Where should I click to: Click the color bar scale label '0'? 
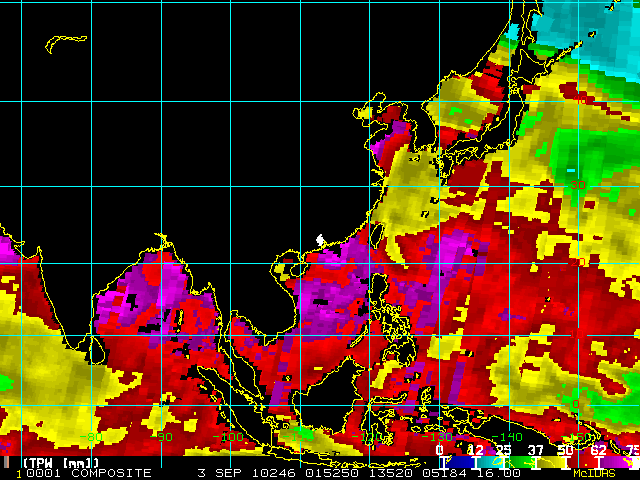[440, 450]
